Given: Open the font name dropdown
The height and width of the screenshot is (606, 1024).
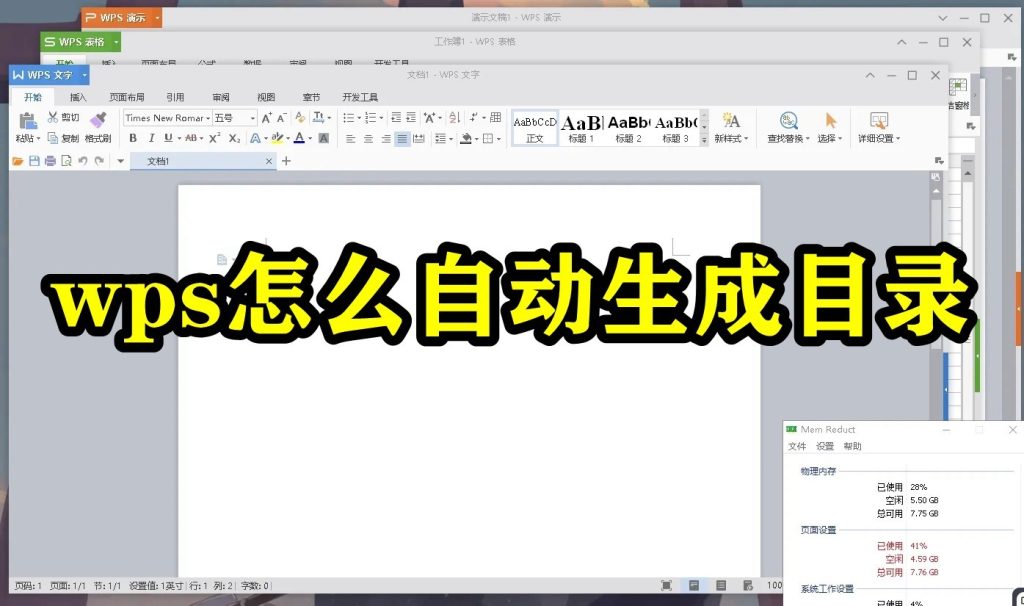Looking at the screenshot, I should [208, 118].
